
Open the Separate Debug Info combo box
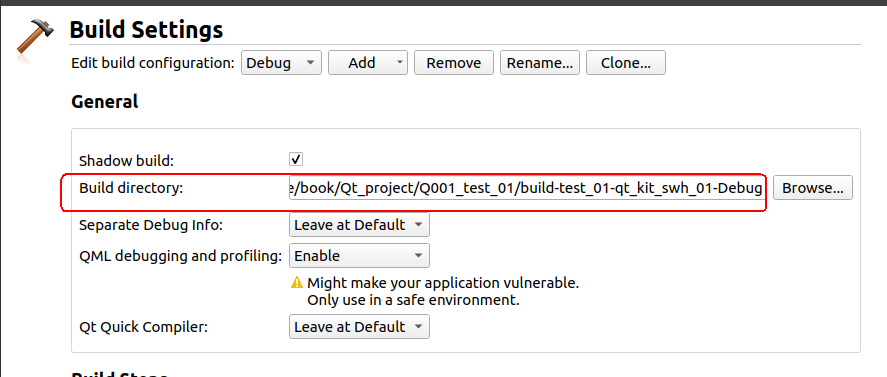pos(359,225)
